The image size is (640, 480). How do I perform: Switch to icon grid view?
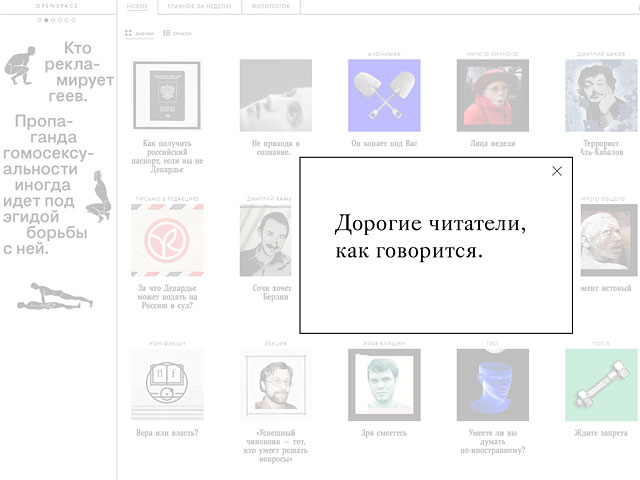pyautogui.click(x=140, y=33)
